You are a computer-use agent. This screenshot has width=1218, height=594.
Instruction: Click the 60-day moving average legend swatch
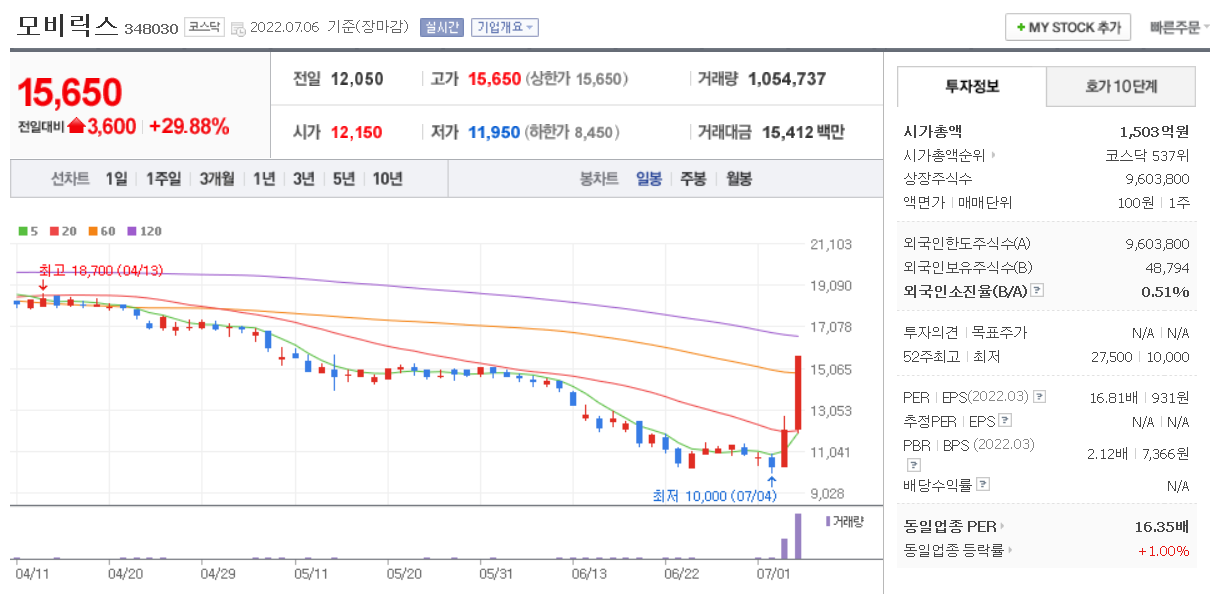93,231
